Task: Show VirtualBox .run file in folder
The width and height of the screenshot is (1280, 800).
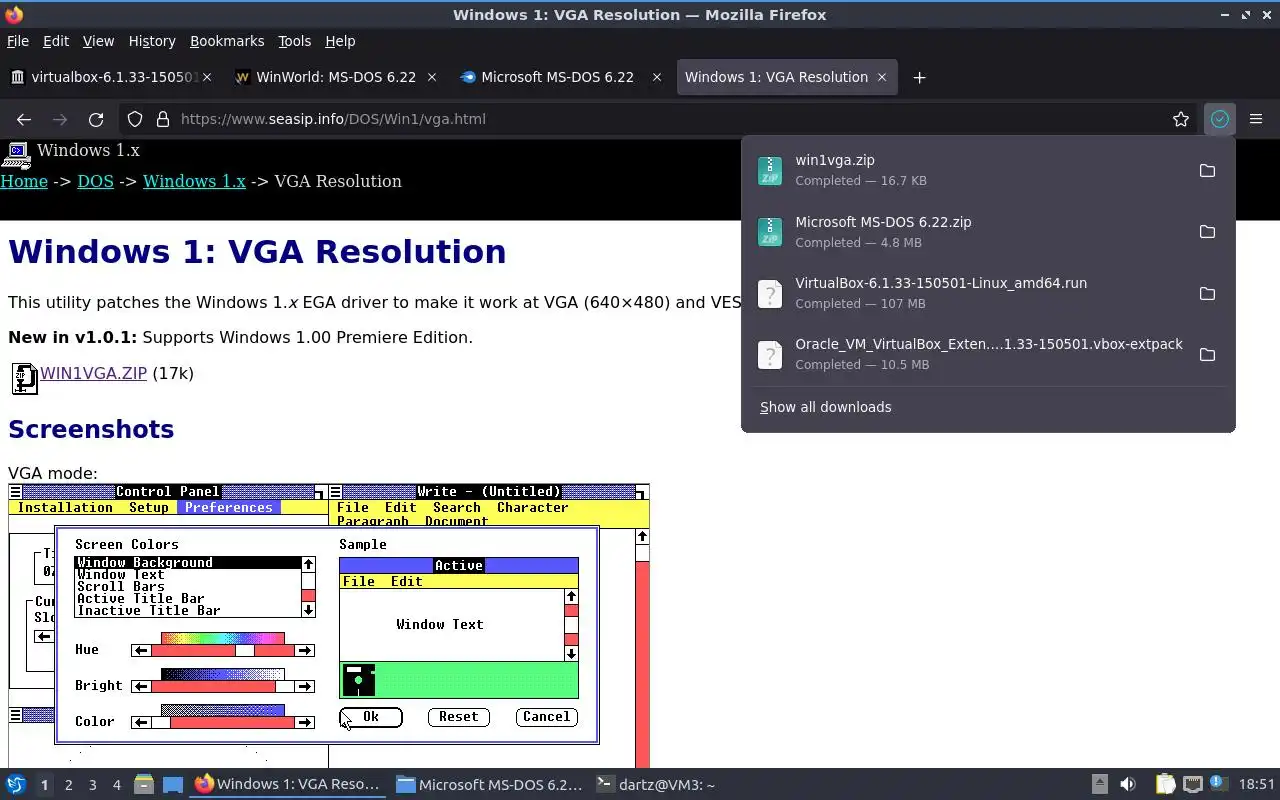Action: coord(1207,294)
